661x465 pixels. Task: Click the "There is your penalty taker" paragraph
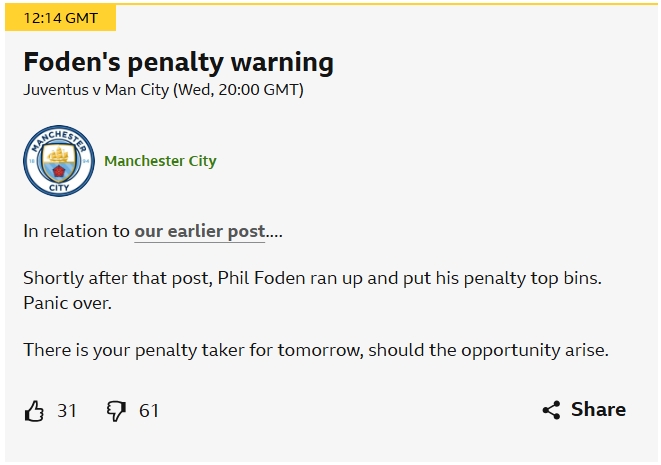[x=316, y=350]
